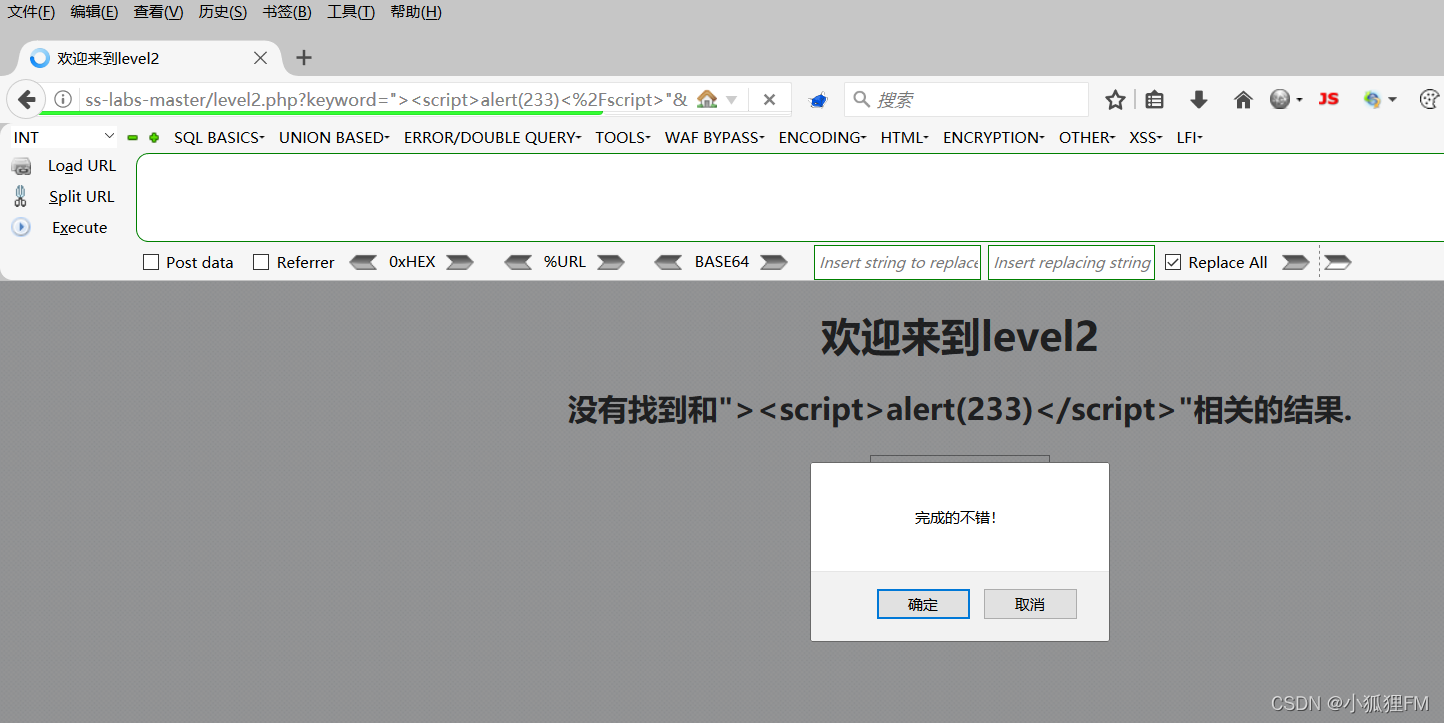This screenshot has height=723, width=1444.
Task: Click filled arrow after Replace All
Action: pyautogui.click(x=1295, y=262)
